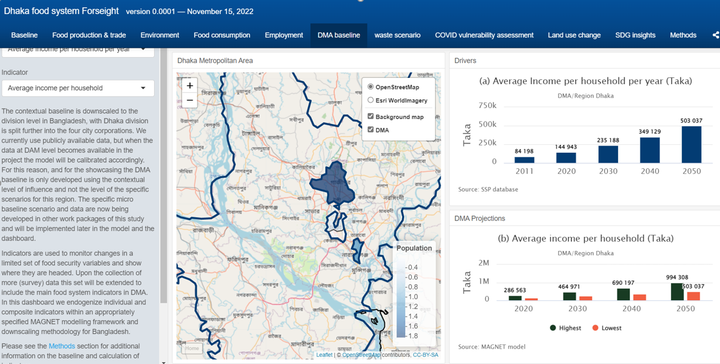Switch to the Food consumption tab
The width and height of the screenshot is (720, 364).
click(x=222, y=35)
